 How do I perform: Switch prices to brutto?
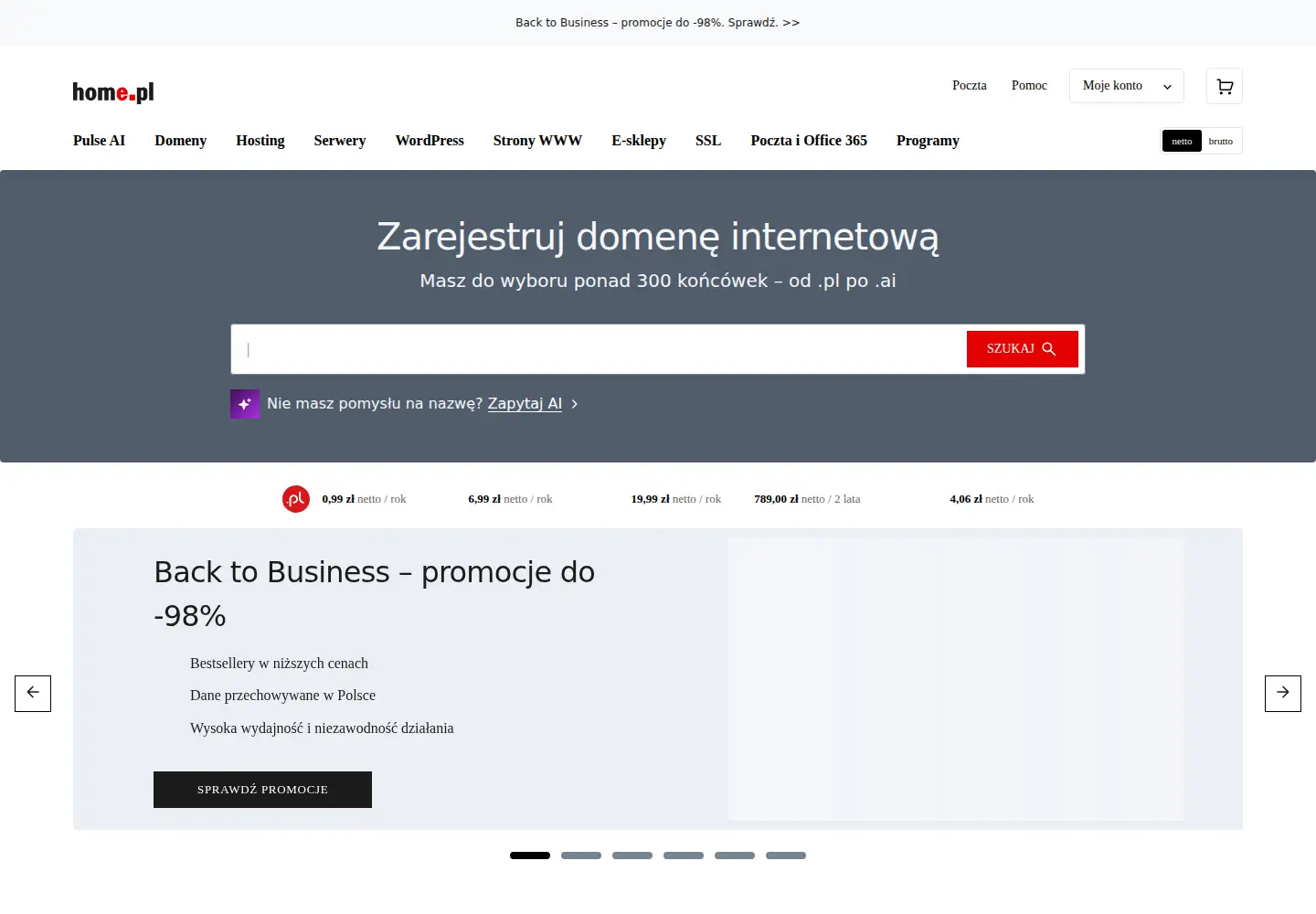[x=1221, y=141]
